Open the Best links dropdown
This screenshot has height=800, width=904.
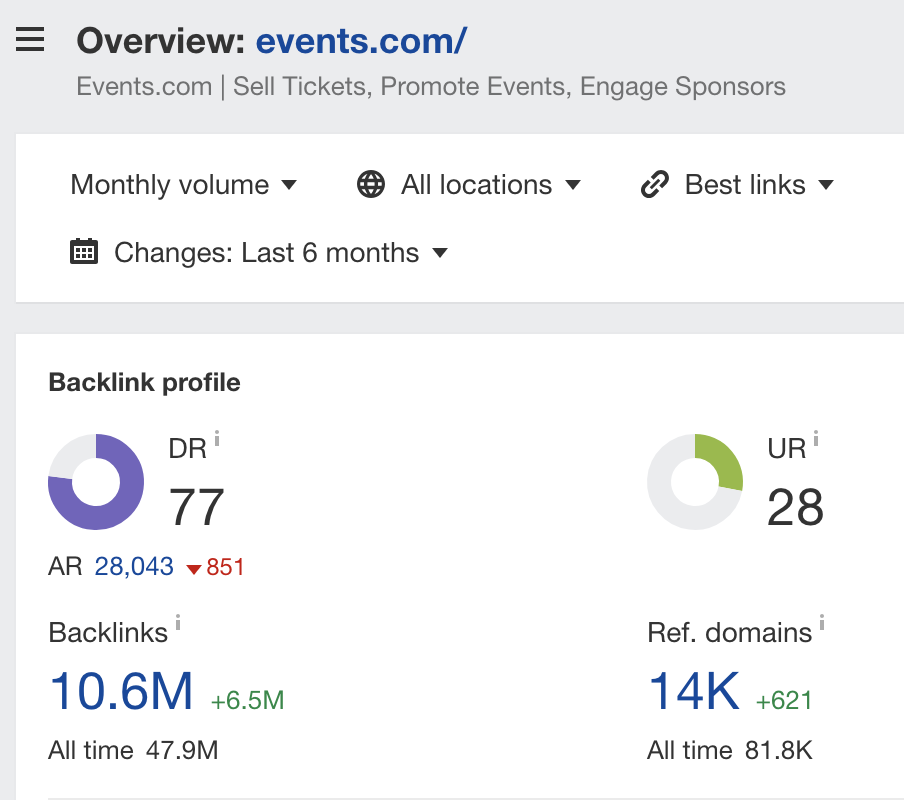click(x=737, y=185)
